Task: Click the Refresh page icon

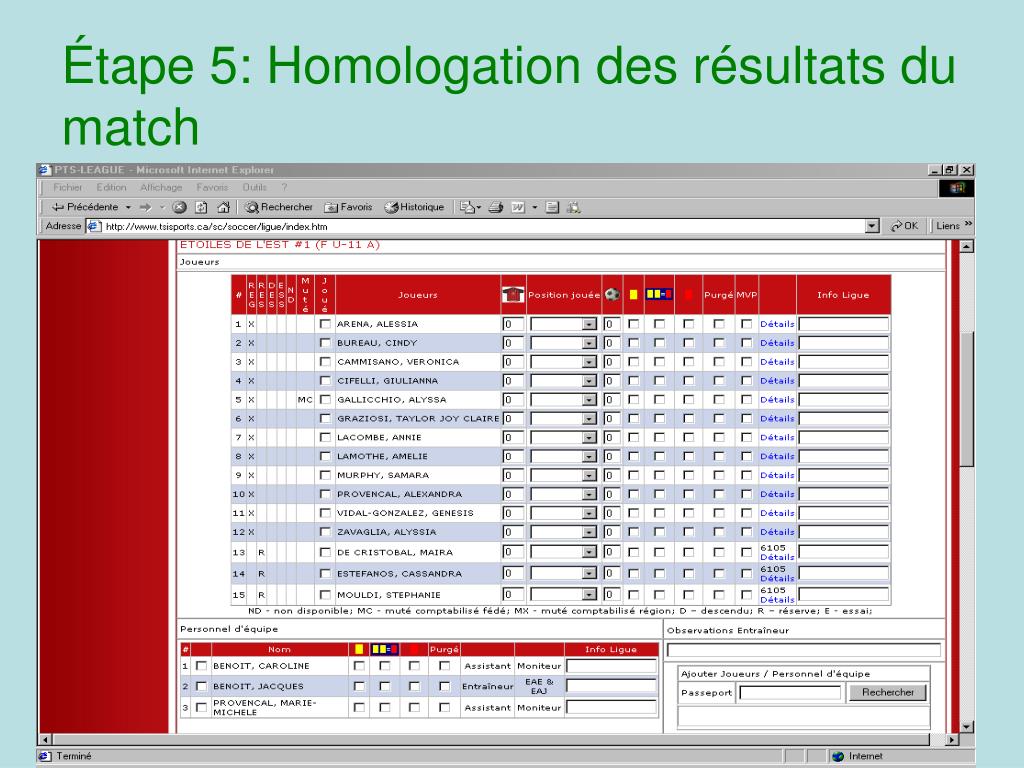Action: click(x=201, y=208)
